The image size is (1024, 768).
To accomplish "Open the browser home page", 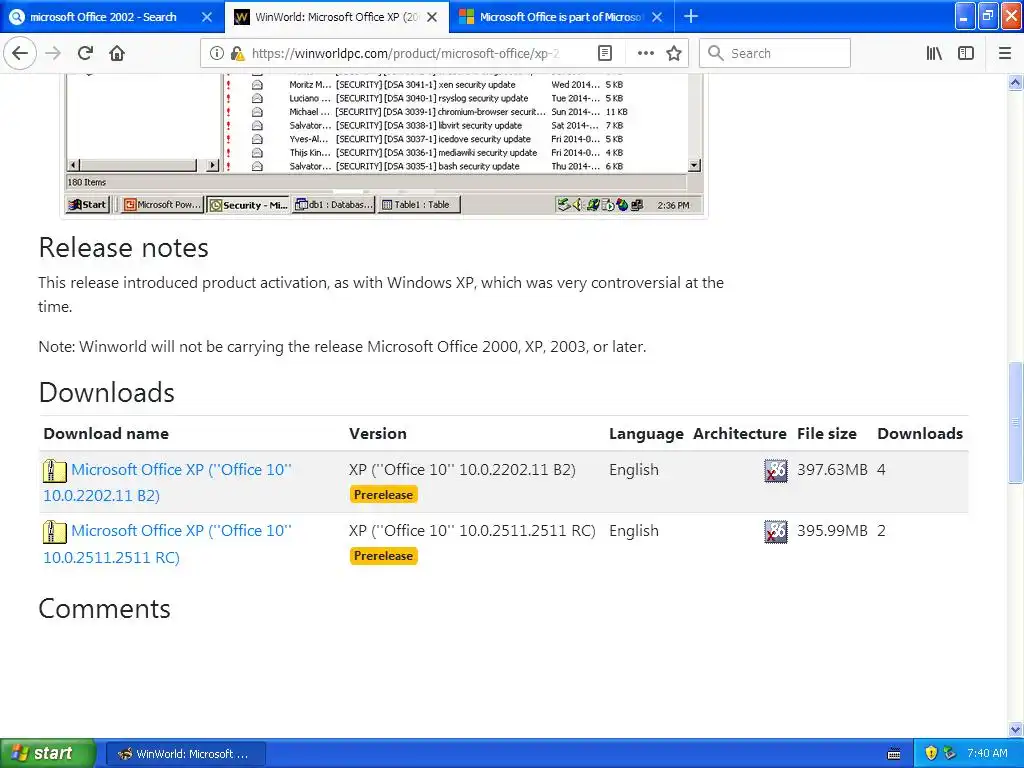I will pyautogui.click(x=117, y=53).
